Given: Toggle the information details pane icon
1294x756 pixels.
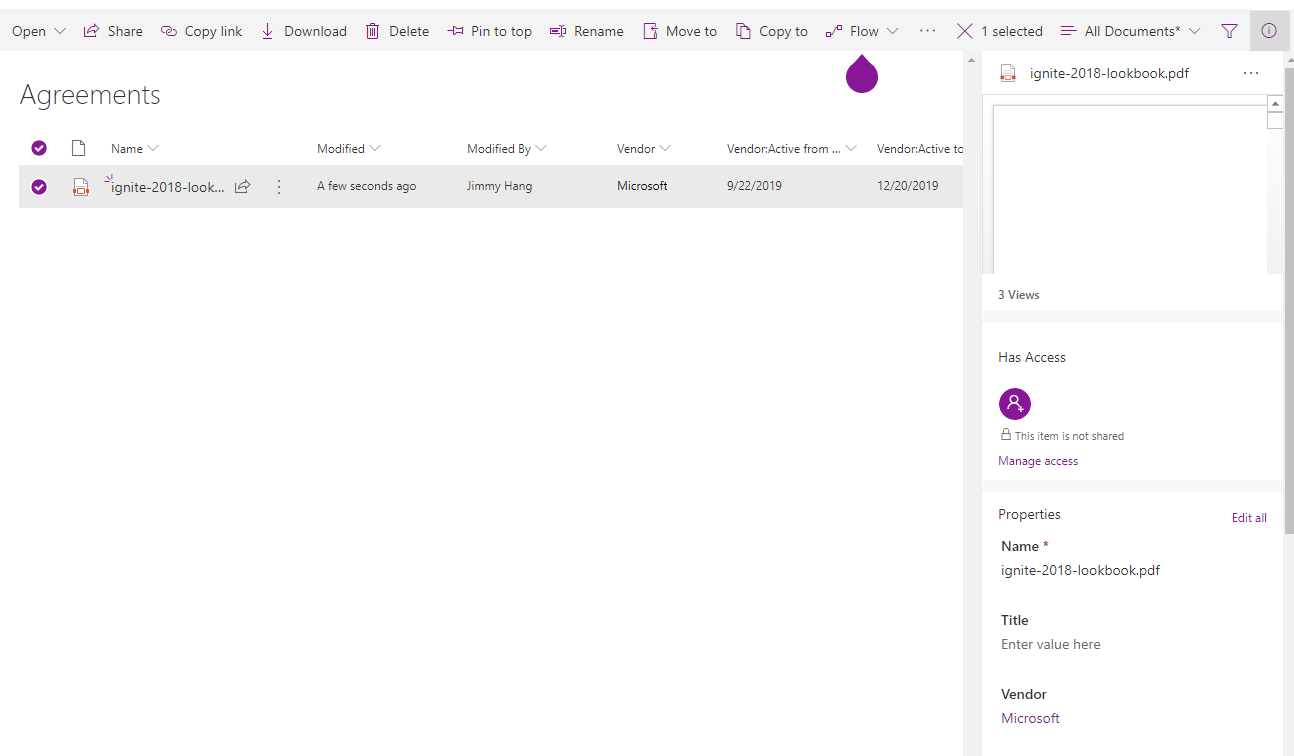Looking at the screenshot, I should click(x=1268, y=31).
